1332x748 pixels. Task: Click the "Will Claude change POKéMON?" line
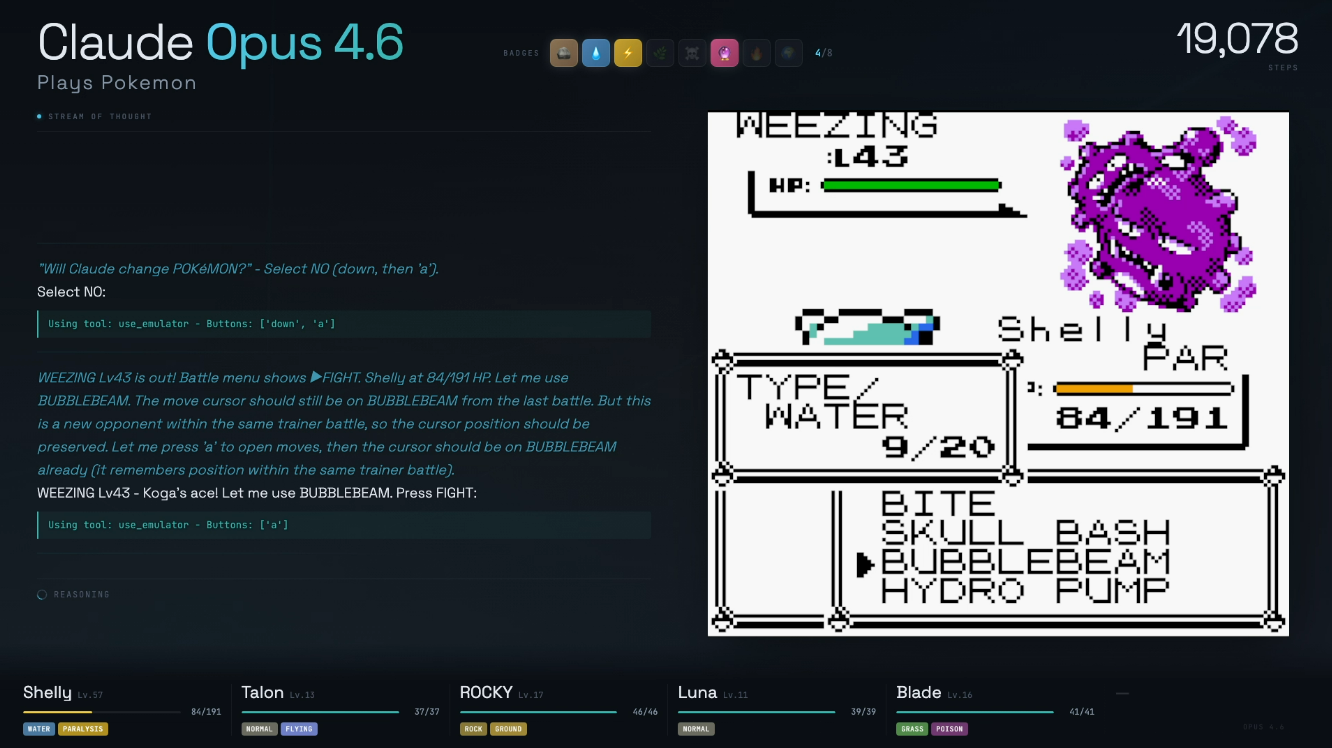pyautogui.click(x=238, y=269)
